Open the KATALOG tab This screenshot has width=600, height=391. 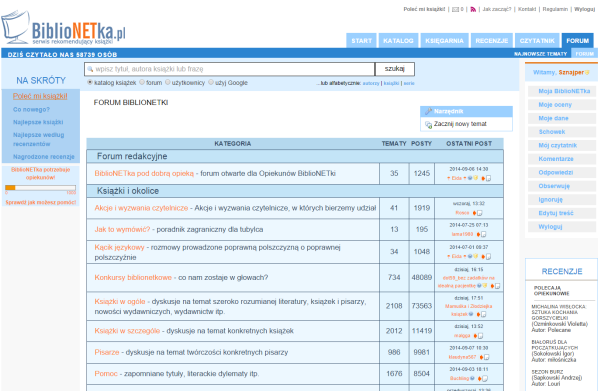point(398,41)
